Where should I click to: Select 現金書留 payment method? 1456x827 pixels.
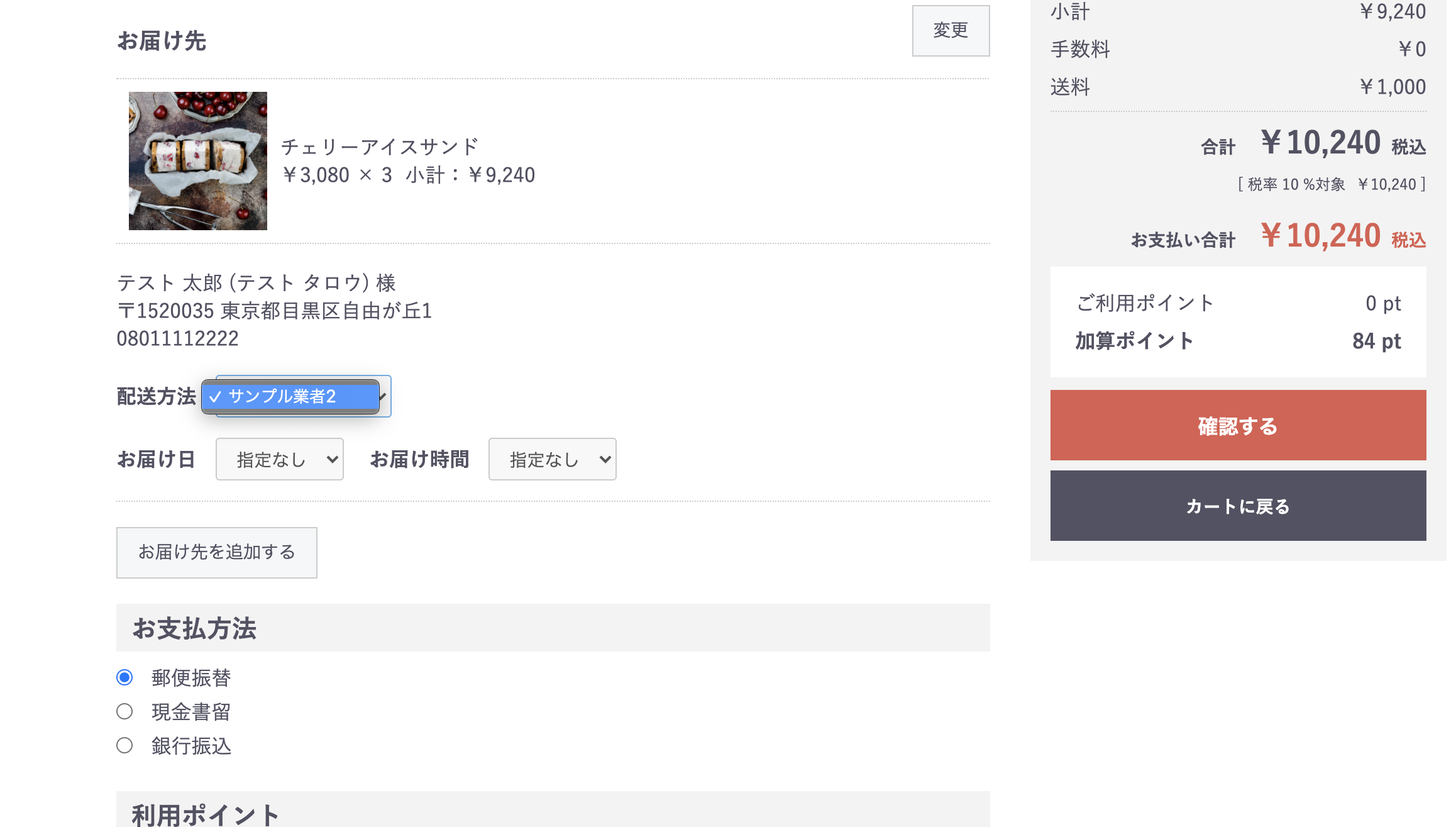coord(124,711)
